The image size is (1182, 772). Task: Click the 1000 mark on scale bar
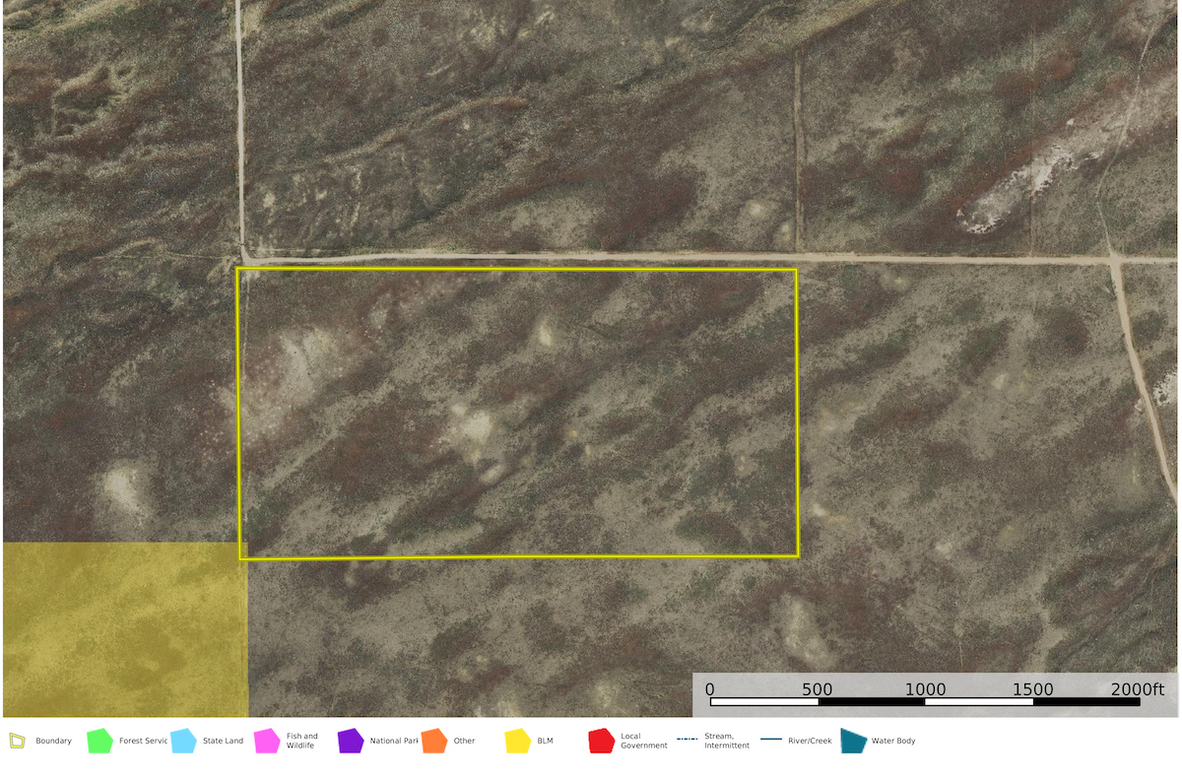click(925, 690)
